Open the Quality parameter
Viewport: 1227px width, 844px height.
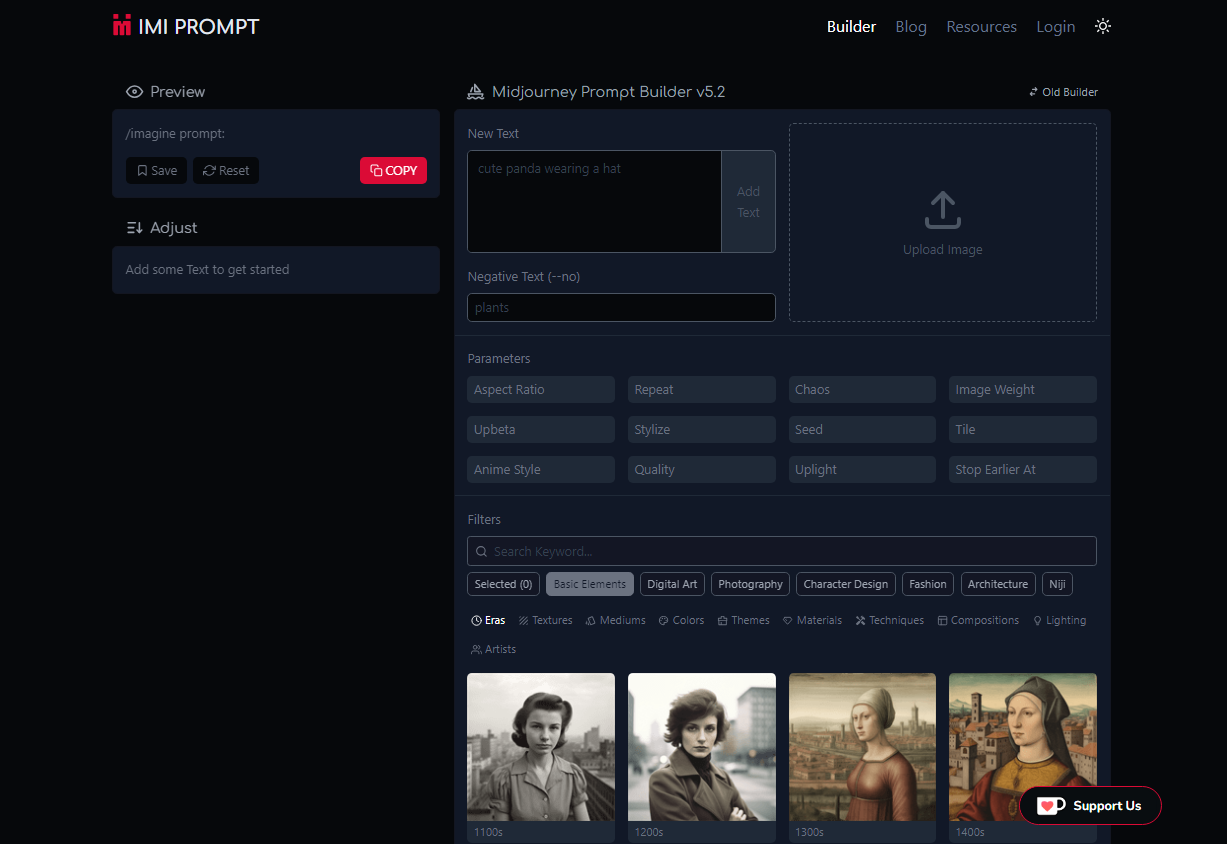pos(702,470)
